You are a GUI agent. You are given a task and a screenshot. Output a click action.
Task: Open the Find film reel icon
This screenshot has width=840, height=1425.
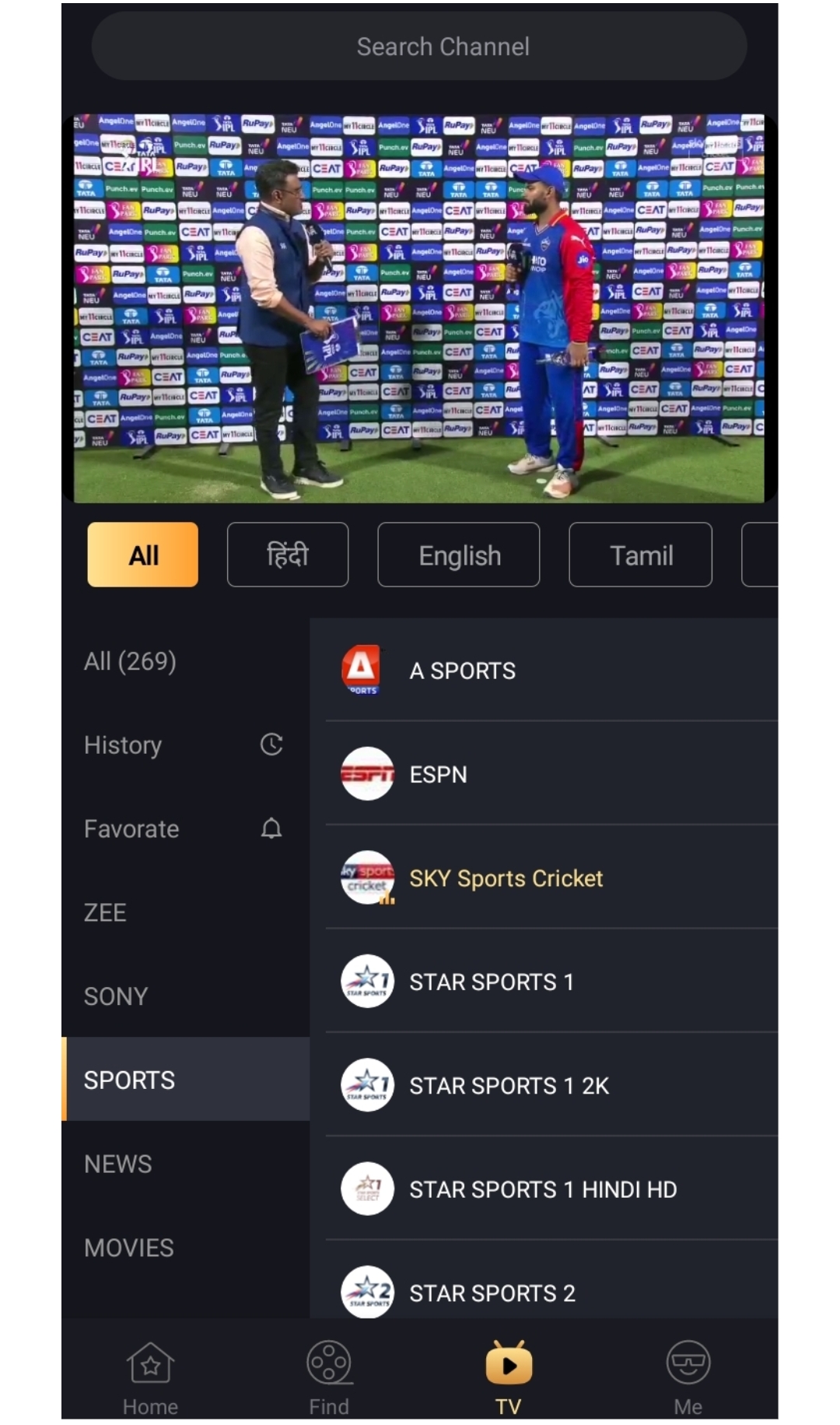pos(329,1364)
